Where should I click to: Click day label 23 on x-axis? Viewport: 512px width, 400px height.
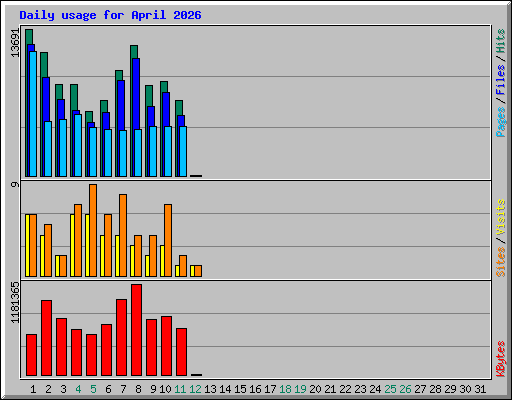(x=360, y=389)
